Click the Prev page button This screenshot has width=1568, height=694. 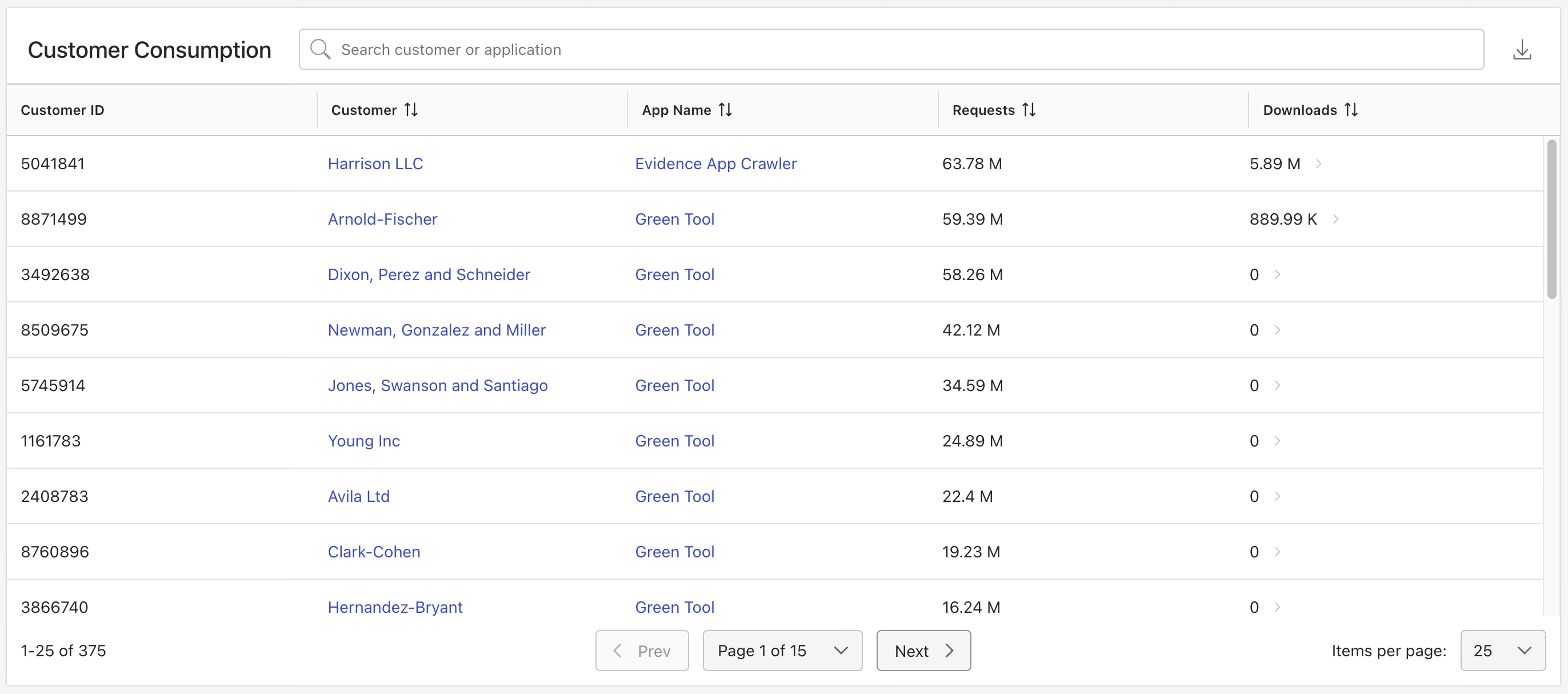point(642,650)
